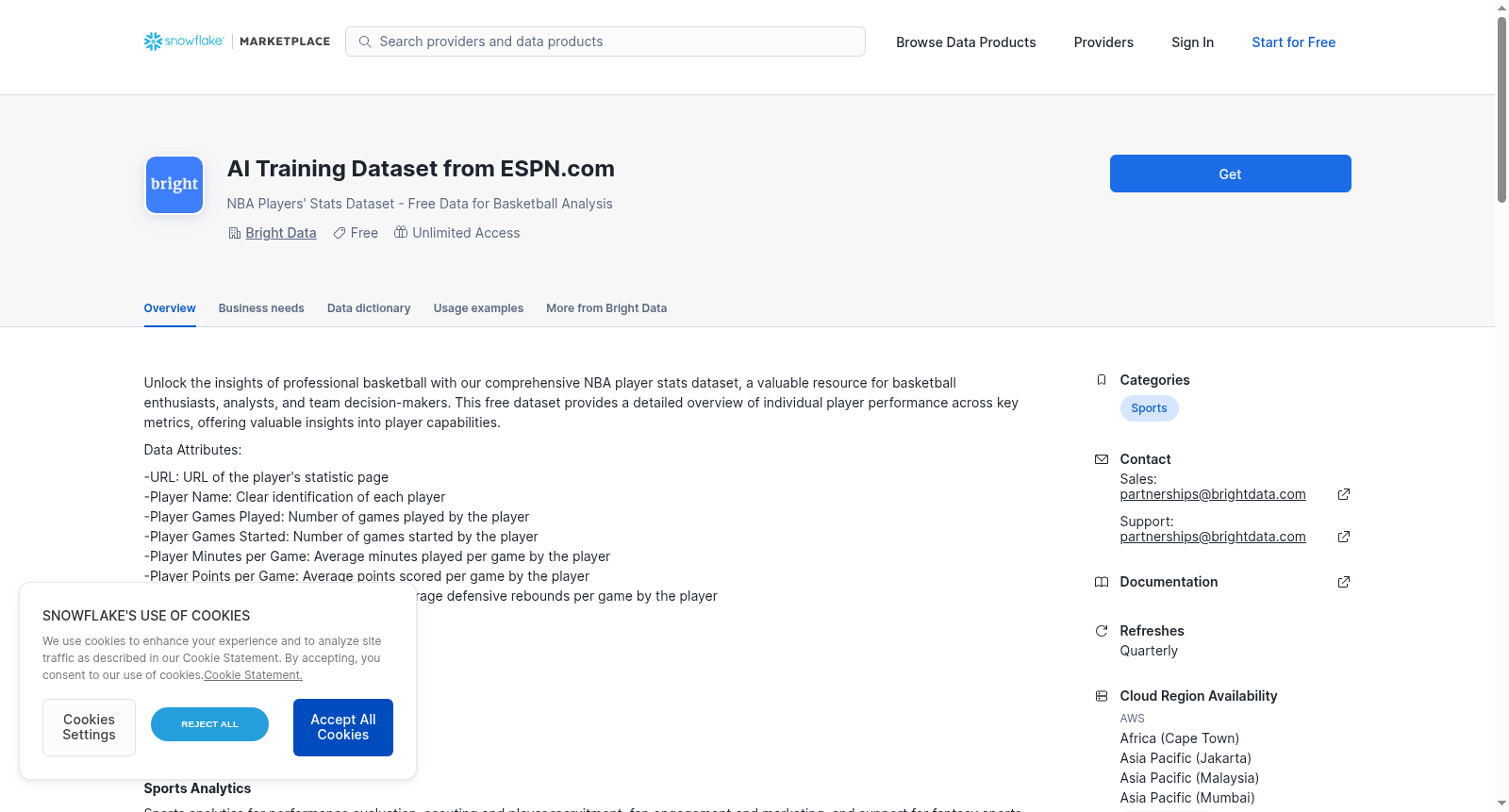This screenshot has width=1509, height=812.
Task: Click Sign In in the header
Action: point(1192,42)
